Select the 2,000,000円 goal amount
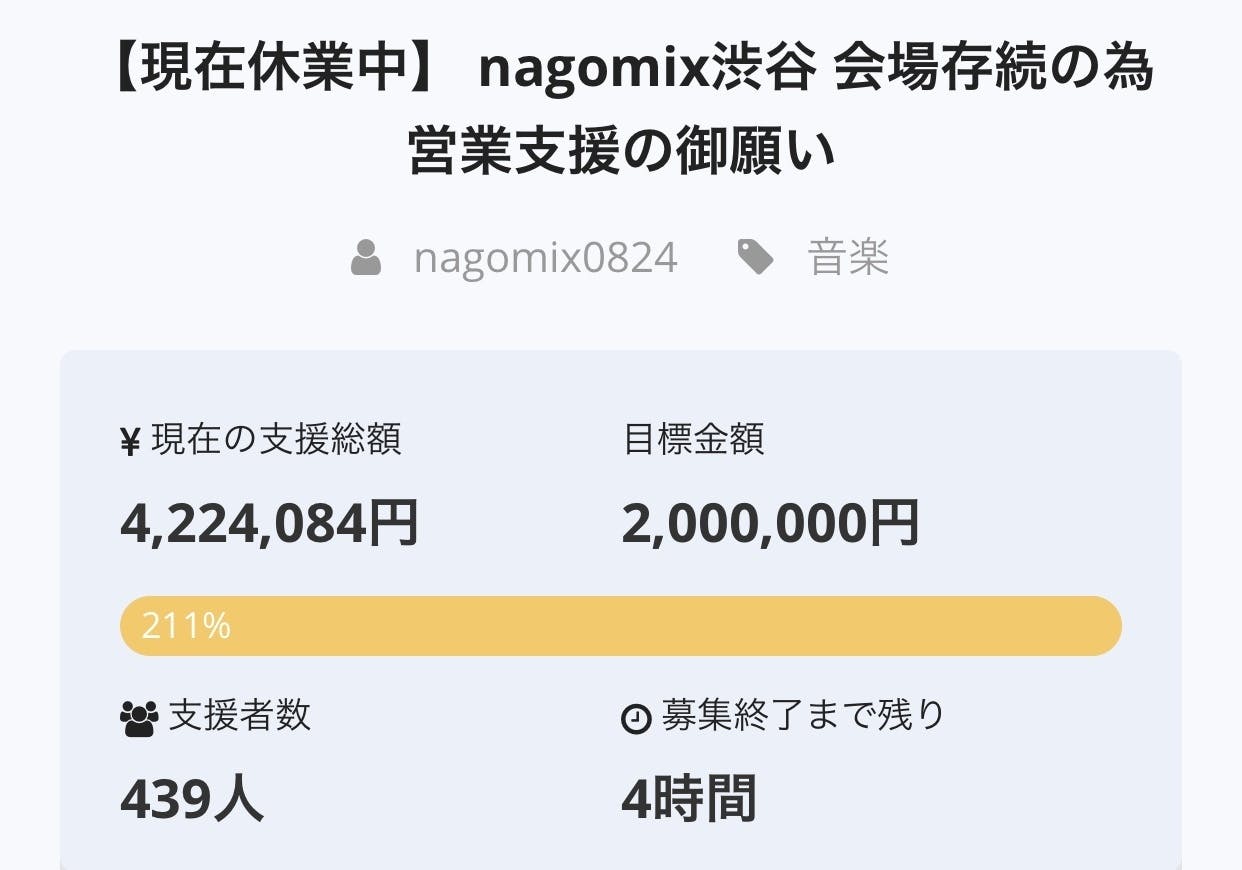Screen dimensions: 1242x870 [770, 523]
